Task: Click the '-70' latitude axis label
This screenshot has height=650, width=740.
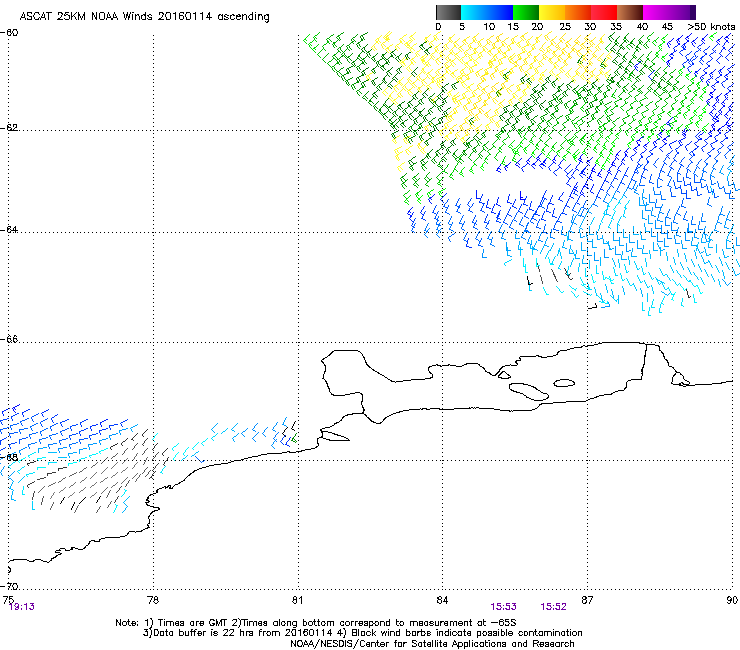Action: pyautogui.click(x=9, y=586)
